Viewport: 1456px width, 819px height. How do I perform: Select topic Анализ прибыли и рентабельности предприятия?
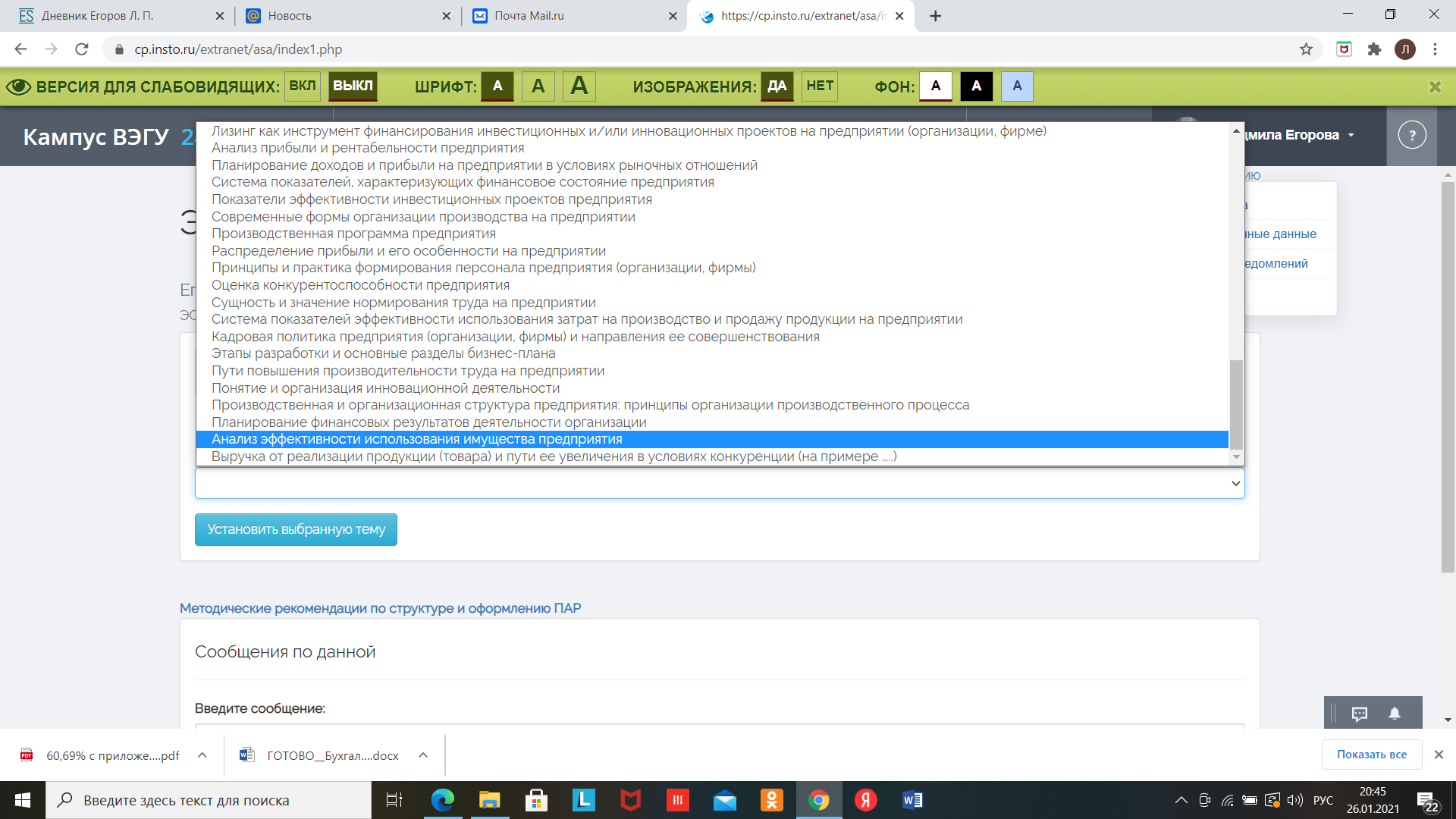coord(368,148)
